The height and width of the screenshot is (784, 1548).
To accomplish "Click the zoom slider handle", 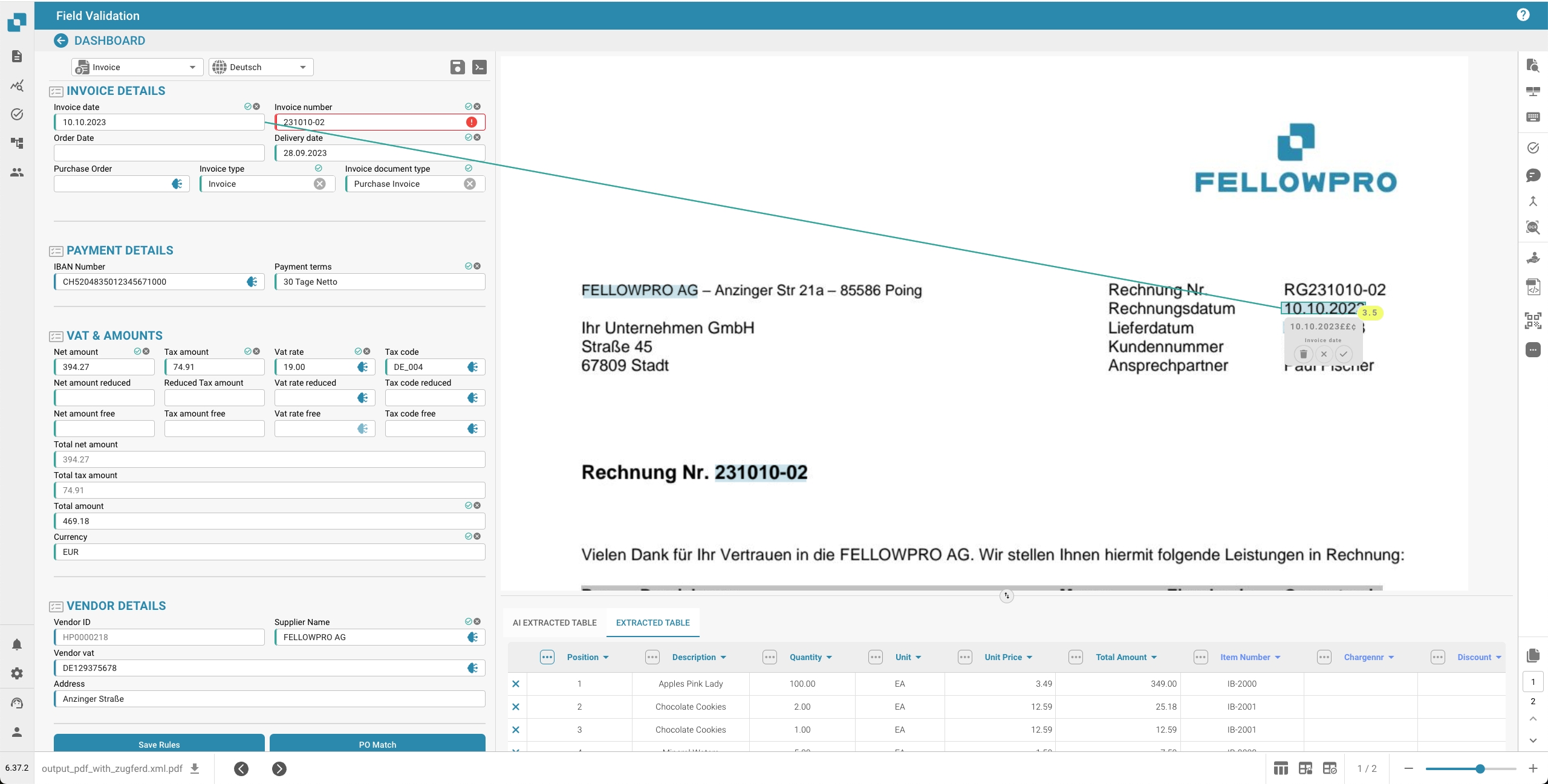I will click(1480, 768).
